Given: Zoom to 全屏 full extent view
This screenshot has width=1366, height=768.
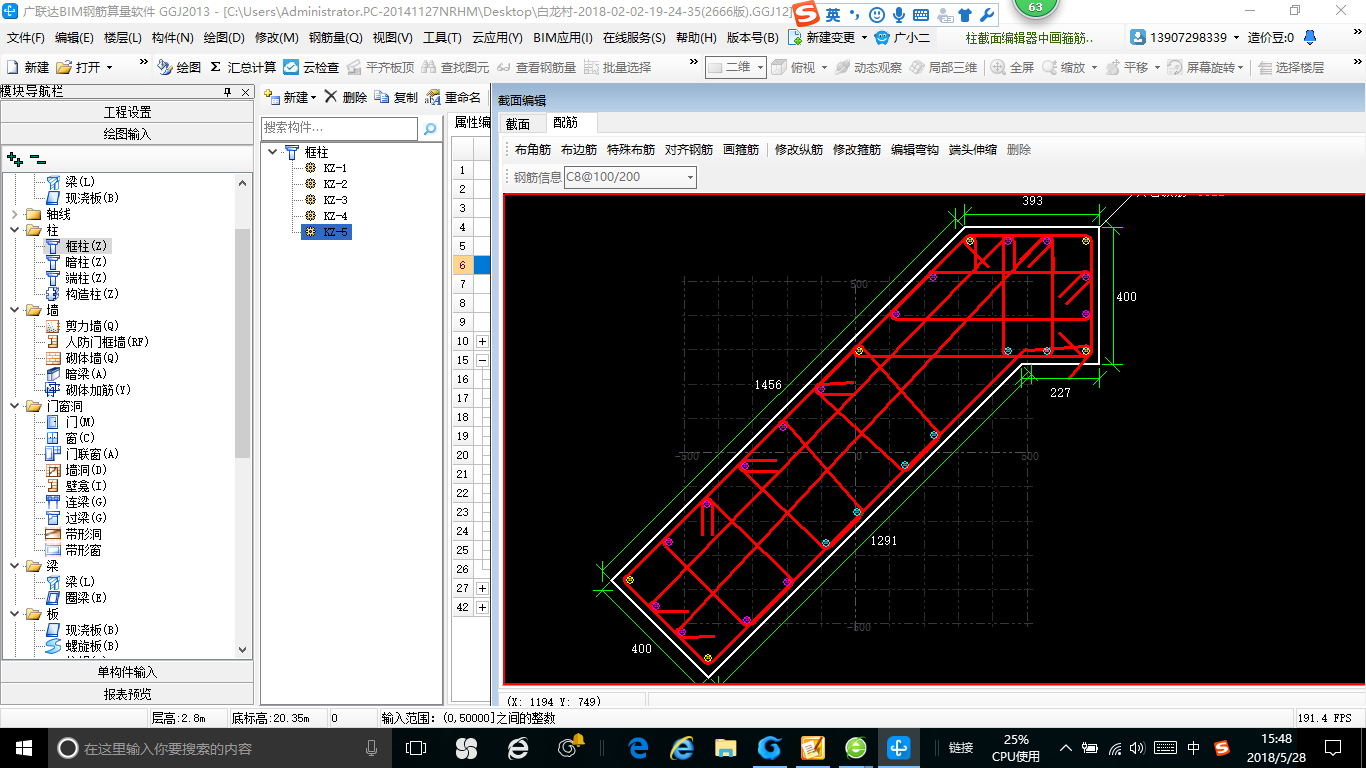Looking at the screenshot, I should (x=1012, y=67).
